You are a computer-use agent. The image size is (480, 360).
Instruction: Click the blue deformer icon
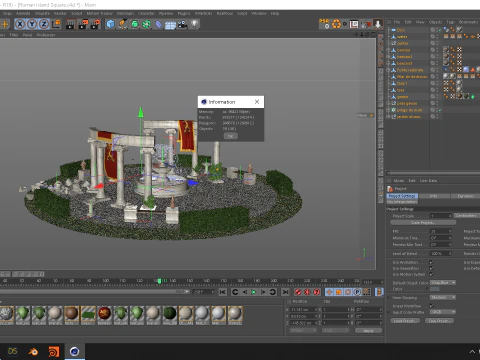click(x=159, y=24)
